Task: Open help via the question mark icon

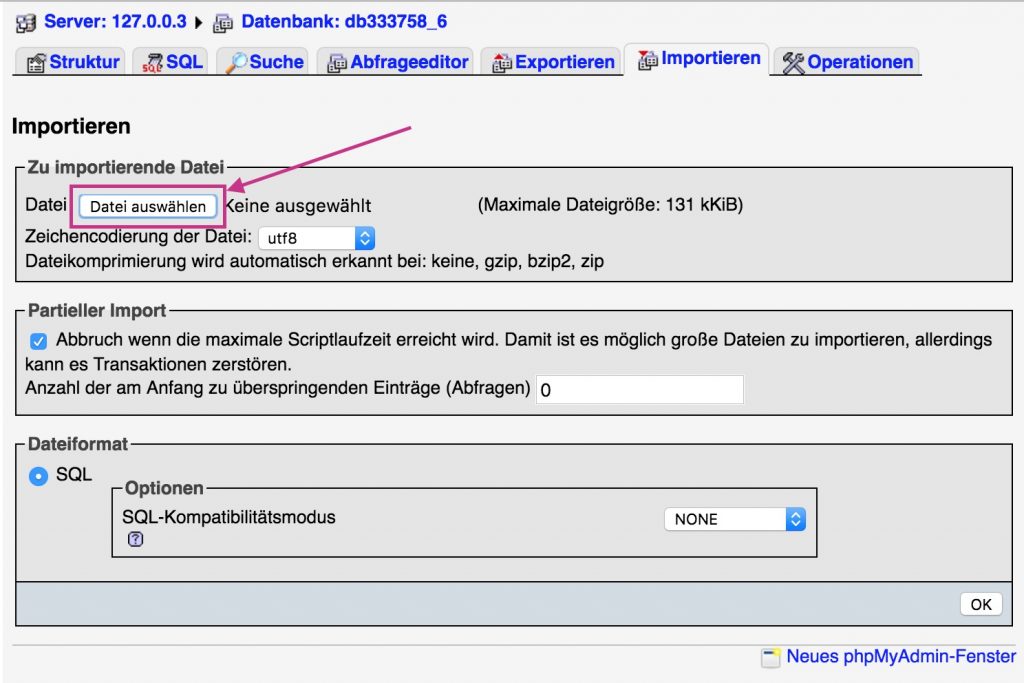Action: tap(133, 539)
